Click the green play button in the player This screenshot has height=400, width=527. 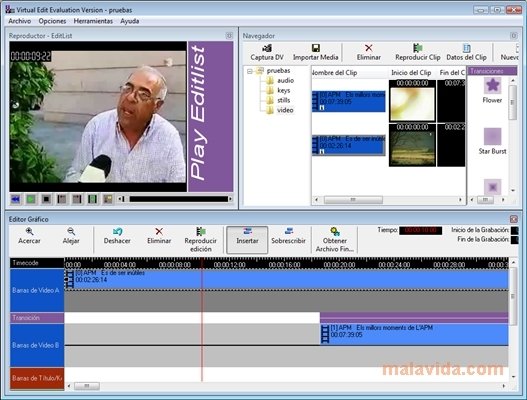coord(31,199)
